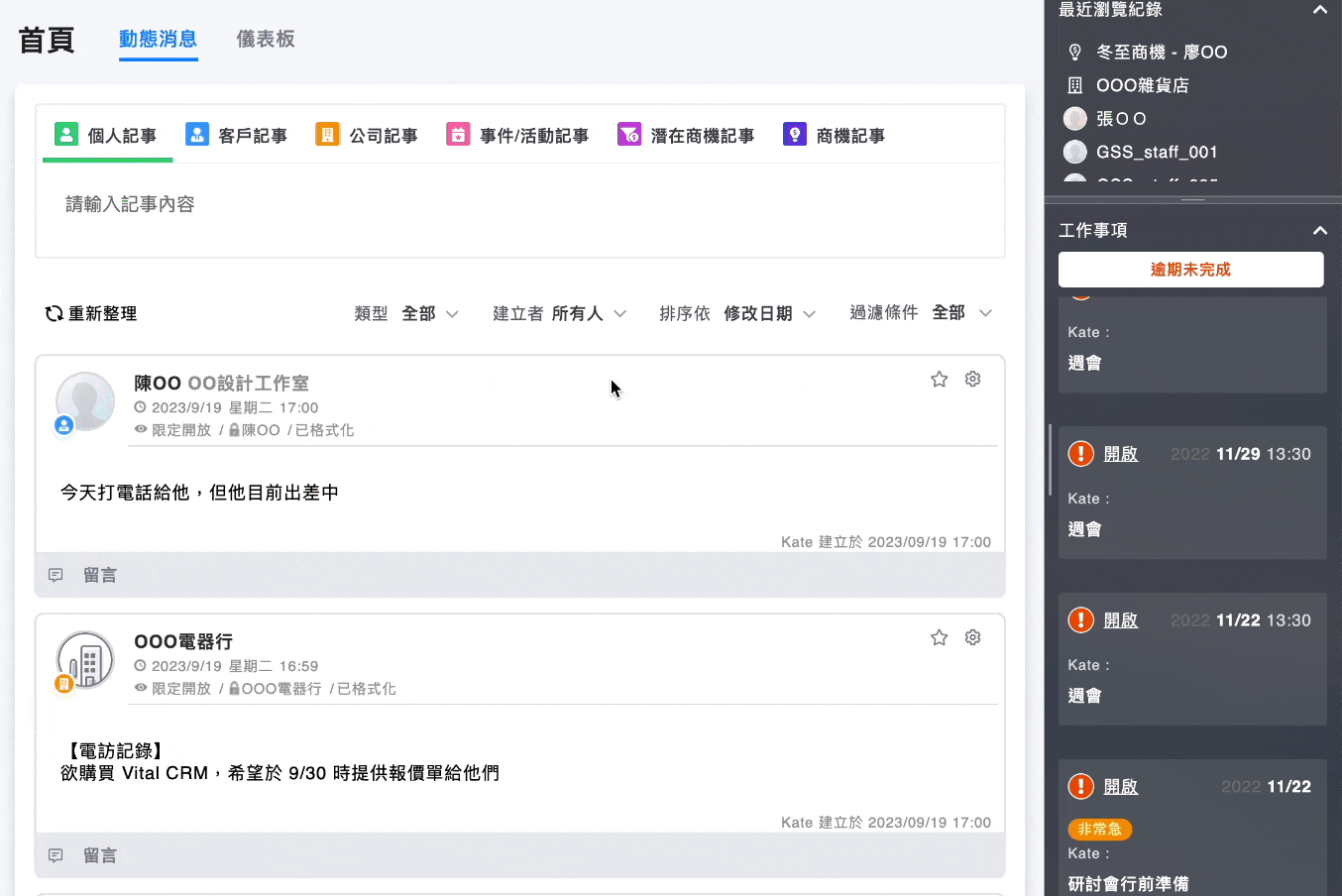Toggle the favorite star on OOO電器行 post
This screenshot has width=1342, height=896.
(x=939, y=637)
